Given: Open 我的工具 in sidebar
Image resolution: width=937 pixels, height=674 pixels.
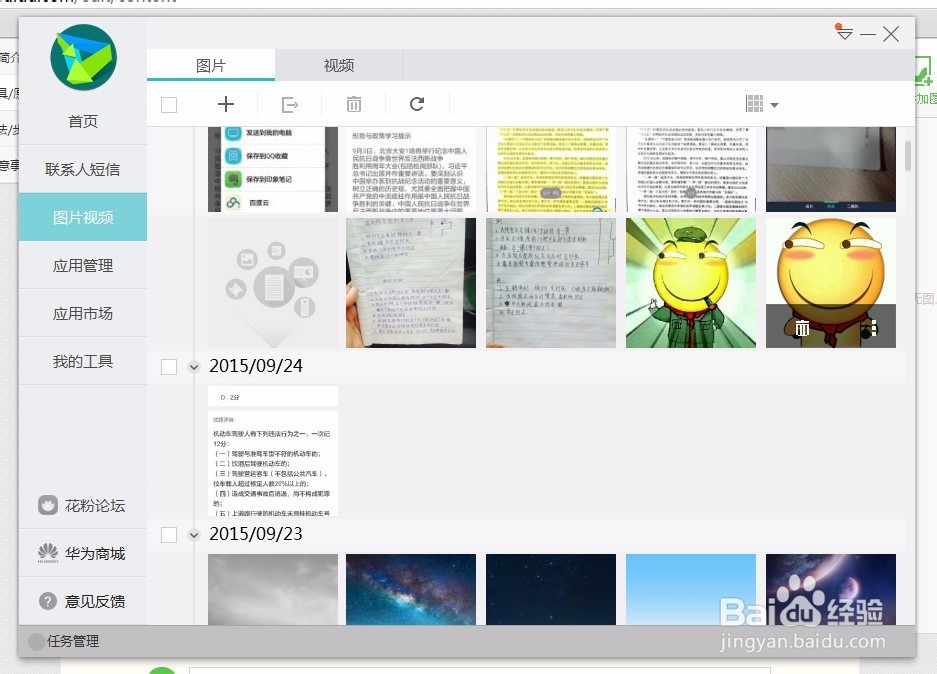Looking at the screenshot, I should click(x=83, y=361).
